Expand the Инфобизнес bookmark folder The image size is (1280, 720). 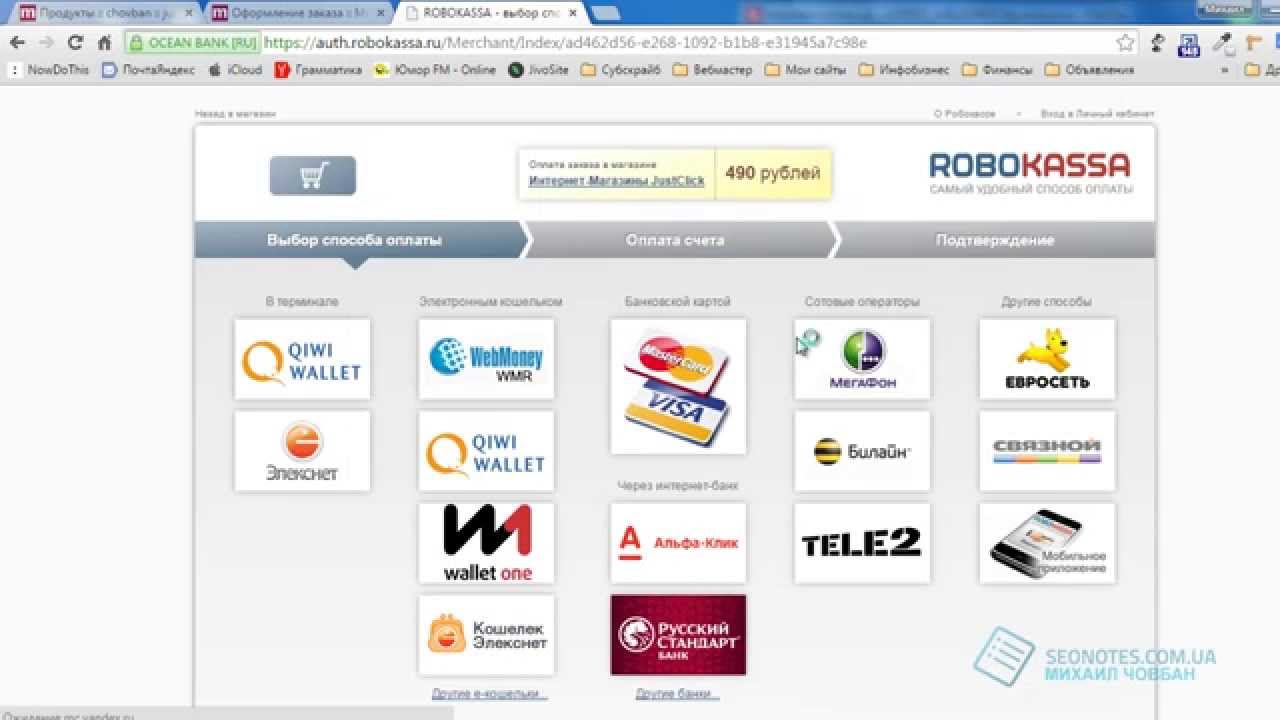point(903,70)
